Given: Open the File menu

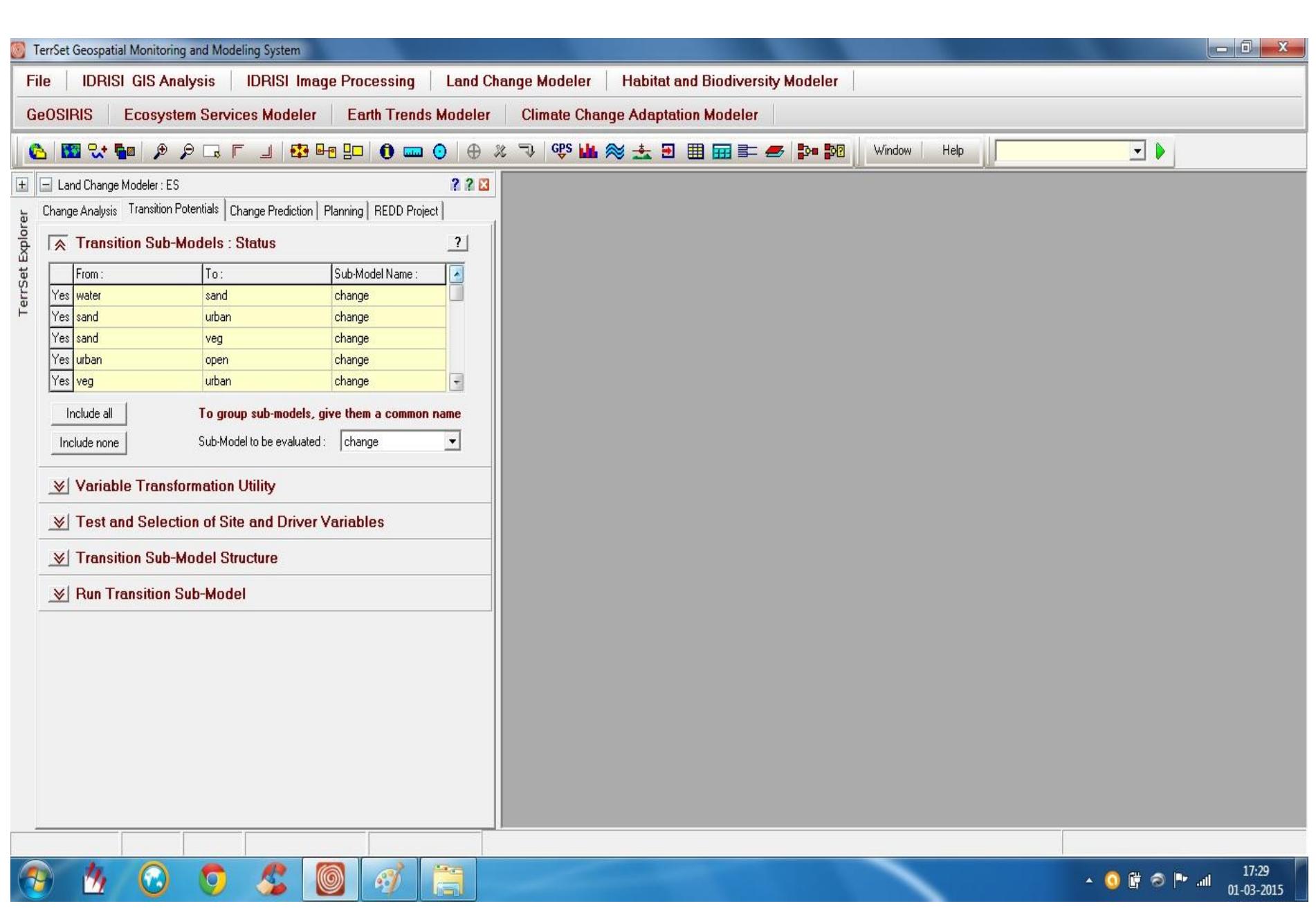Looking at the screenshot, I should [x=39, y=81].
